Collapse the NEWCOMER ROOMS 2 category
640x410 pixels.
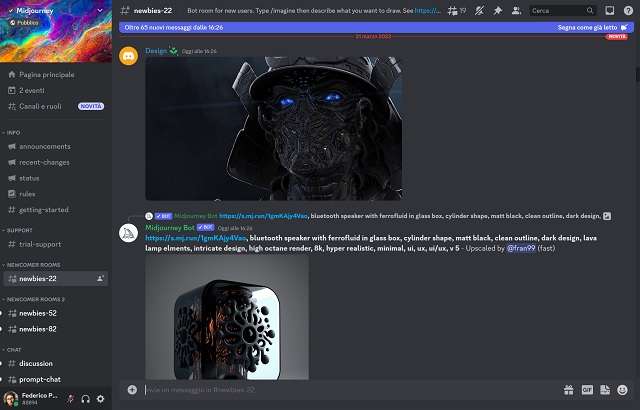(x=34, y=299)
